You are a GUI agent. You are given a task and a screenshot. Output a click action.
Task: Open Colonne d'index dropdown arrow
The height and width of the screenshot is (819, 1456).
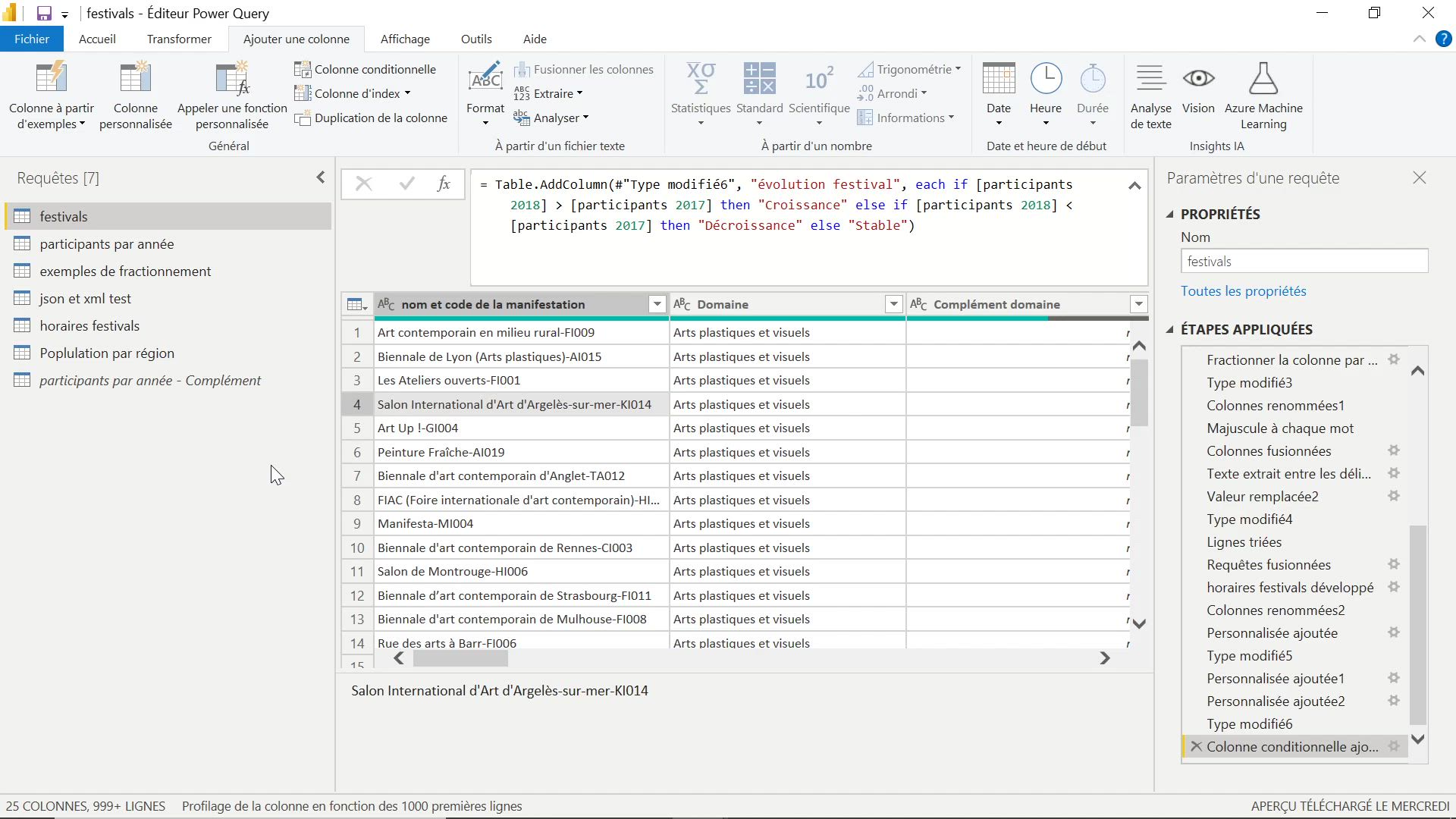407,93
